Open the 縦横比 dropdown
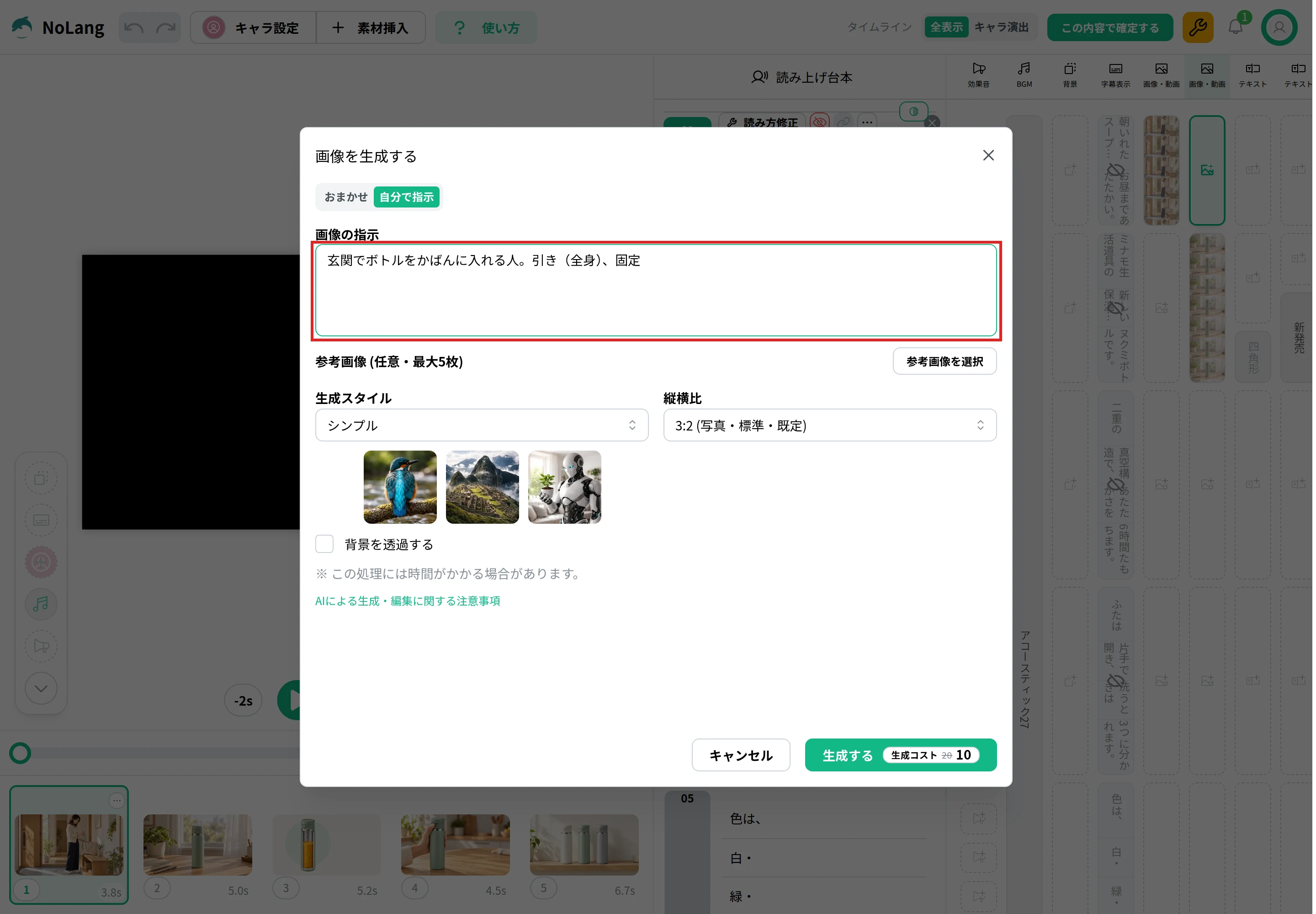The image size is (1316, 914). 829,425
